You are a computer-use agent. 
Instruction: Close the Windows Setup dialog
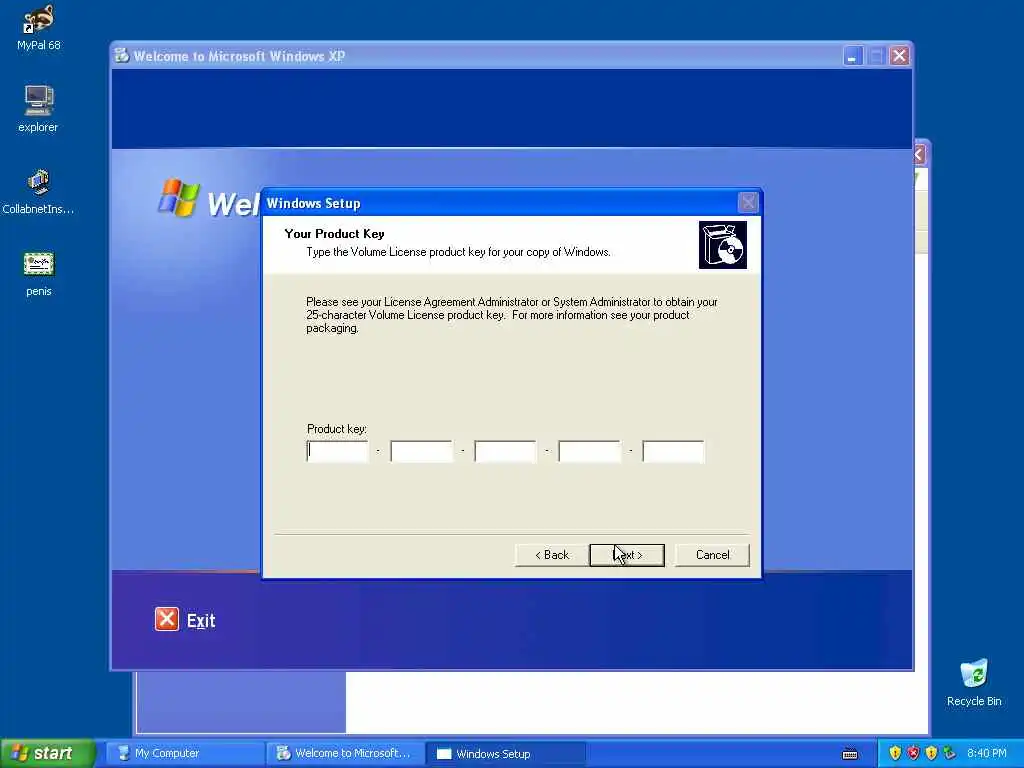748,202
